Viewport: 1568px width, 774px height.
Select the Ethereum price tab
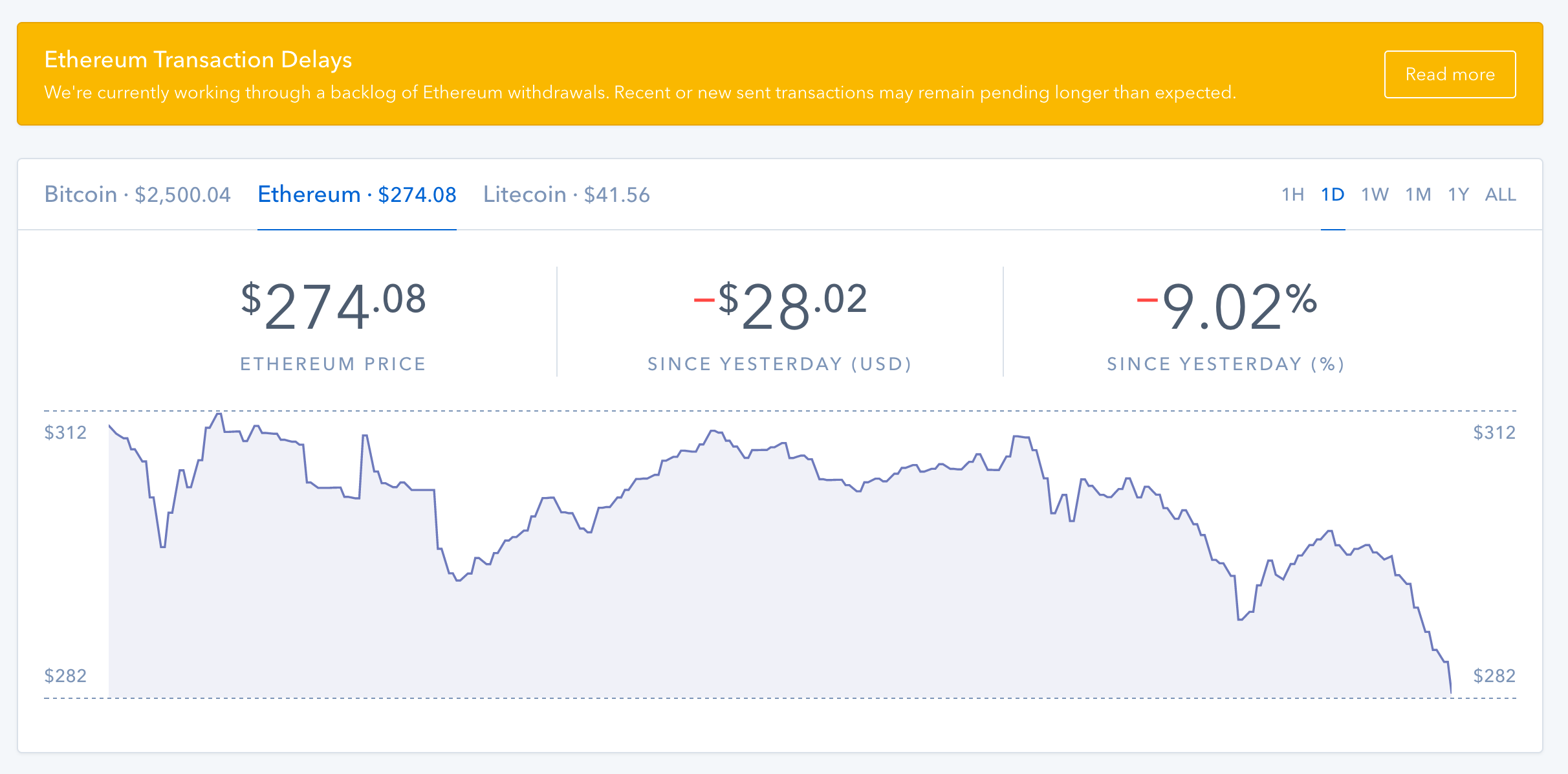(x=356, y=195)
